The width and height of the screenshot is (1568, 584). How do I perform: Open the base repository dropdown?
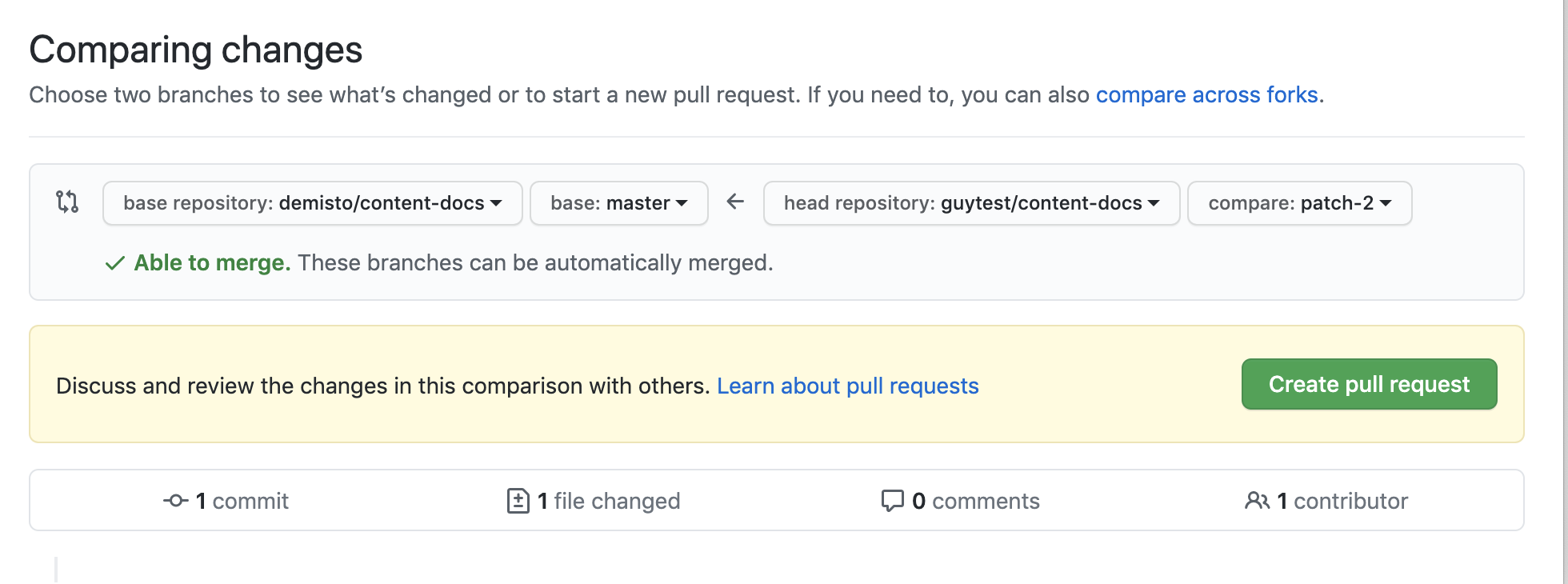click(312, 203)
